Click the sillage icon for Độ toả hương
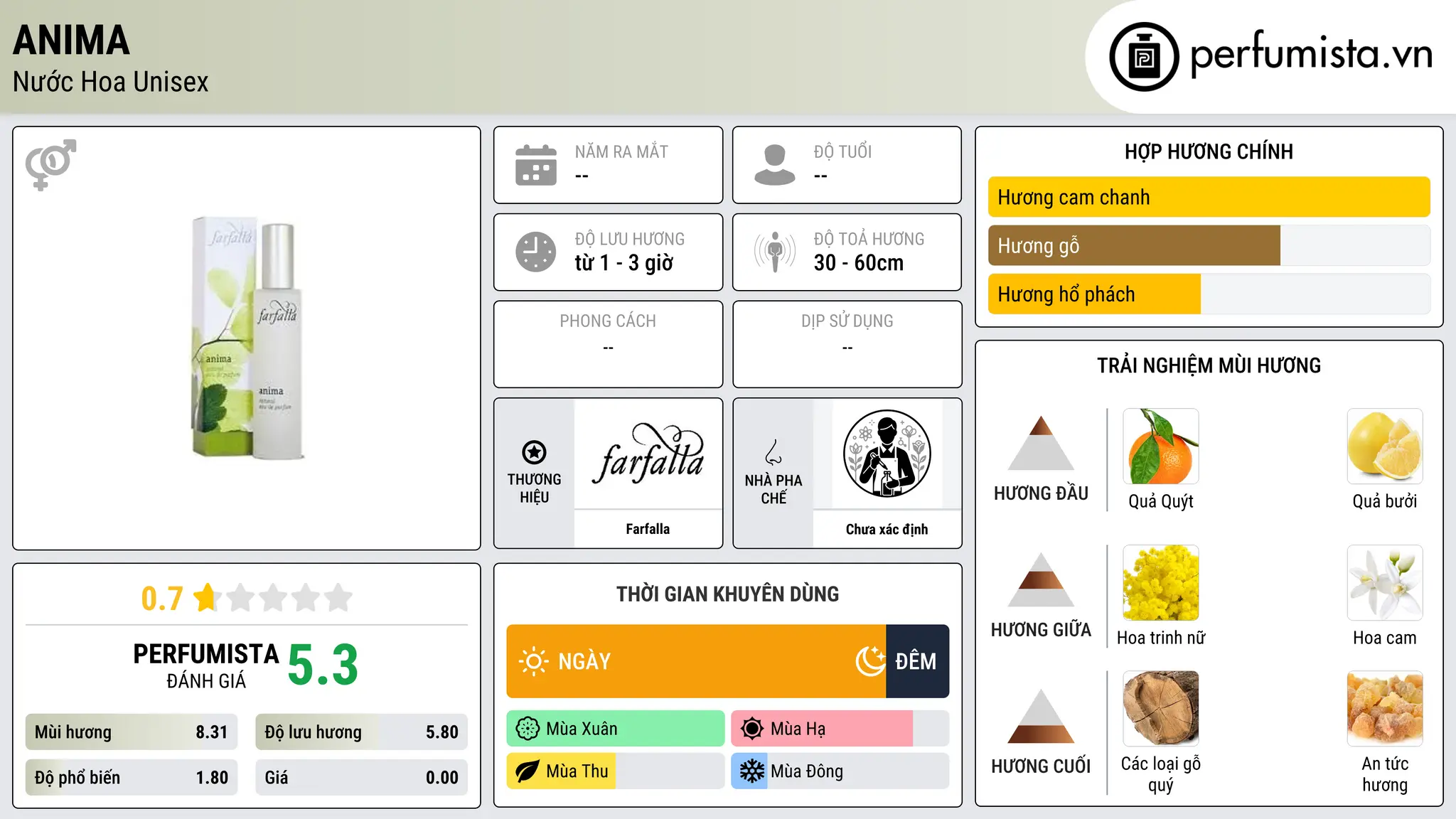 (775, 252)
